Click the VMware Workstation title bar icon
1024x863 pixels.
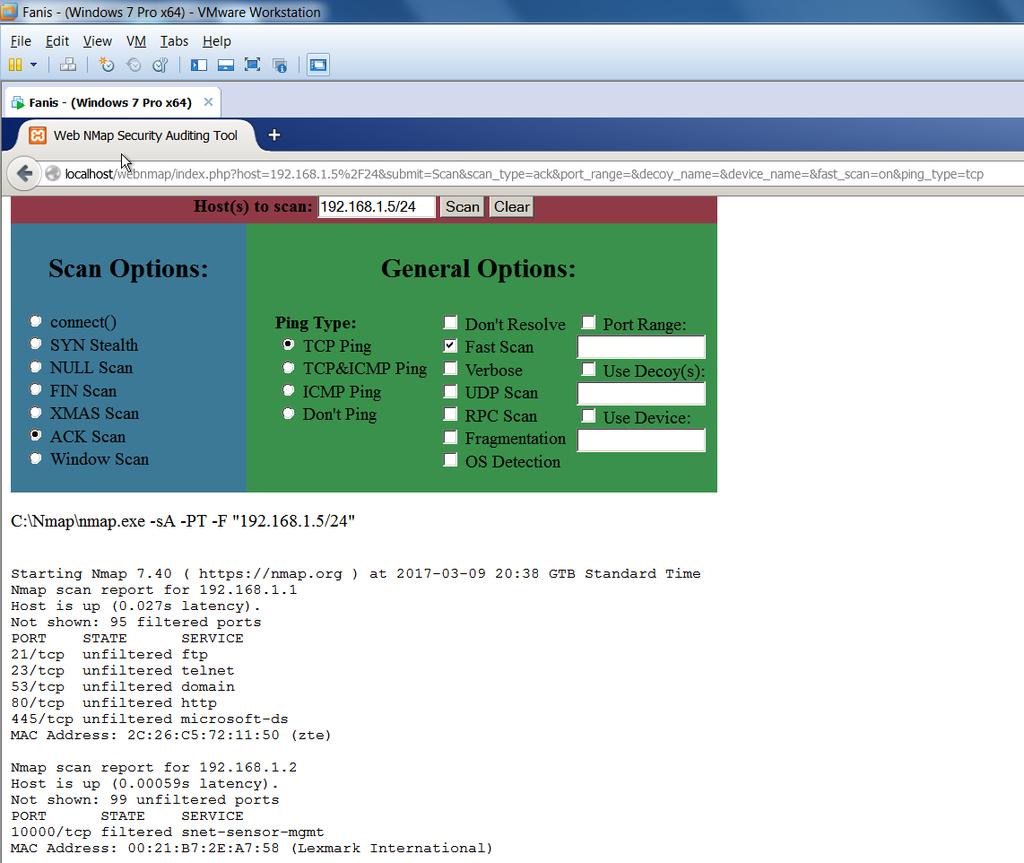(x=9, y=11)
